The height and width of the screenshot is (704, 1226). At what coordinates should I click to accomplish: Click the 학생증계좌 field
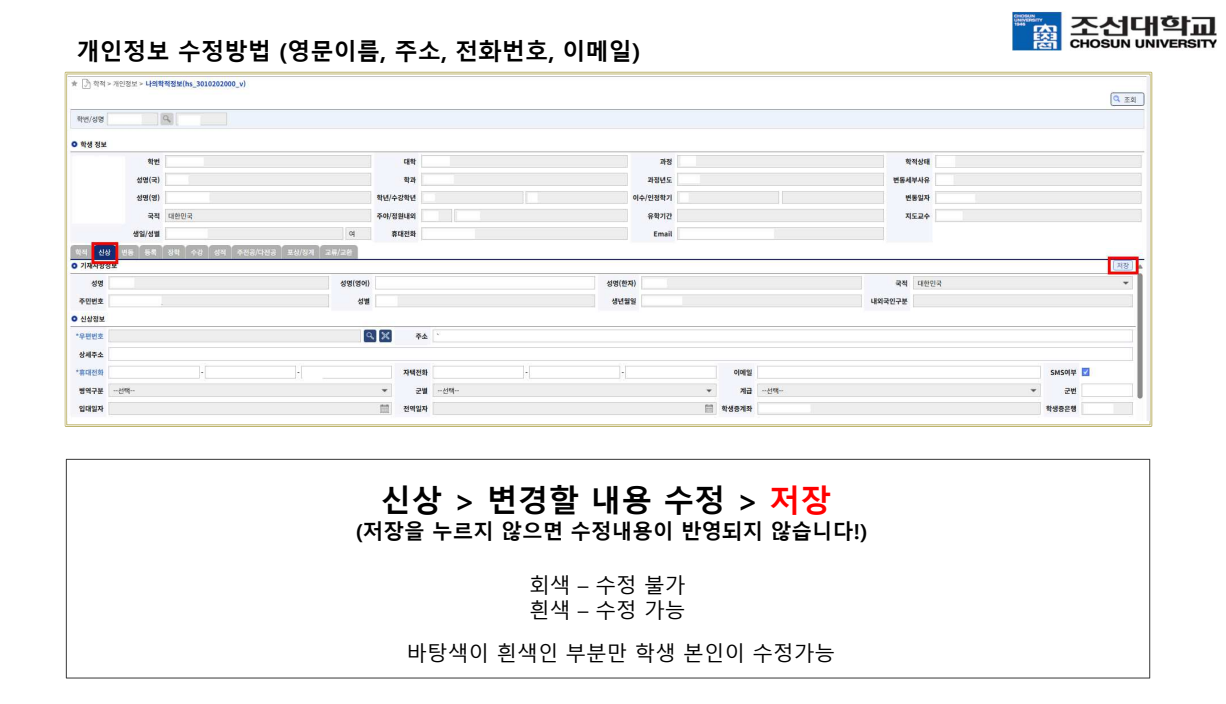tap(899, 408)
